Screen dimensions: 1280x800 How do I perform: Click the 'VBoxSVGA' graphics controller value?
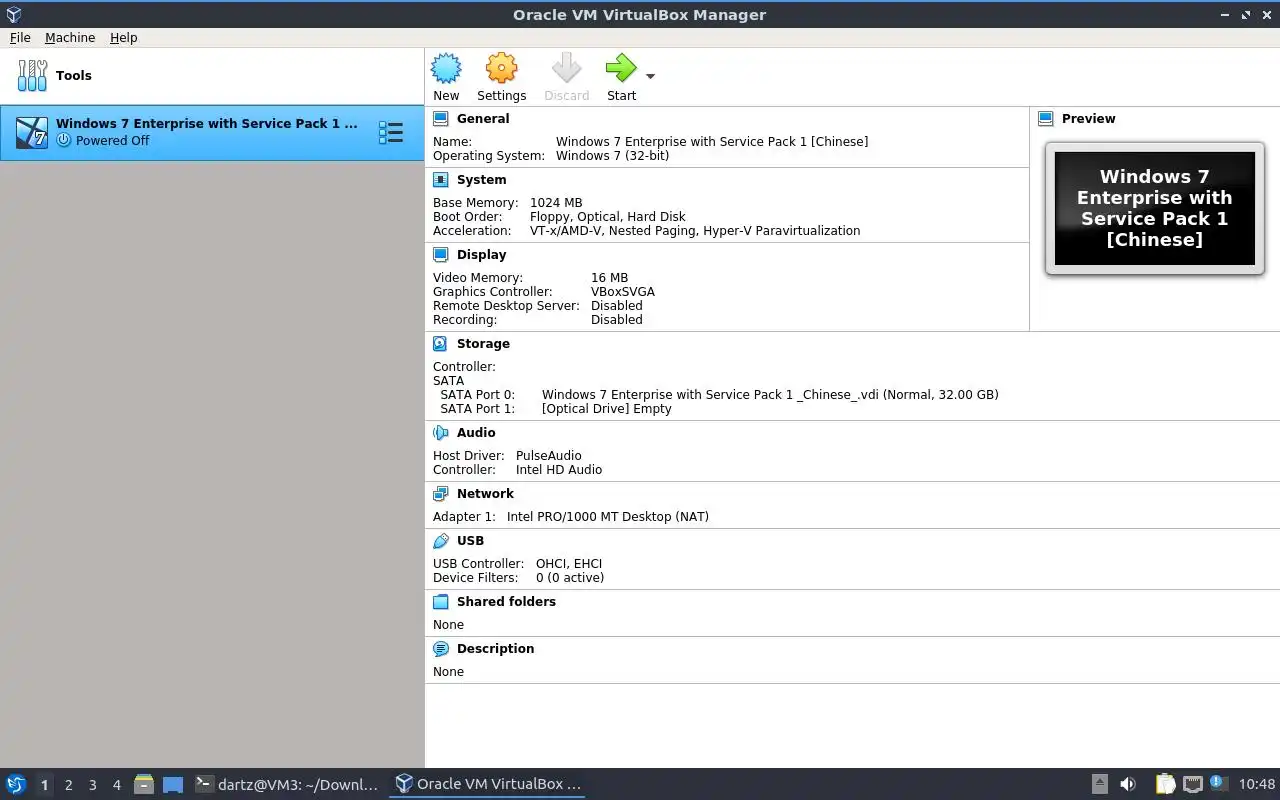pos(623,292)
